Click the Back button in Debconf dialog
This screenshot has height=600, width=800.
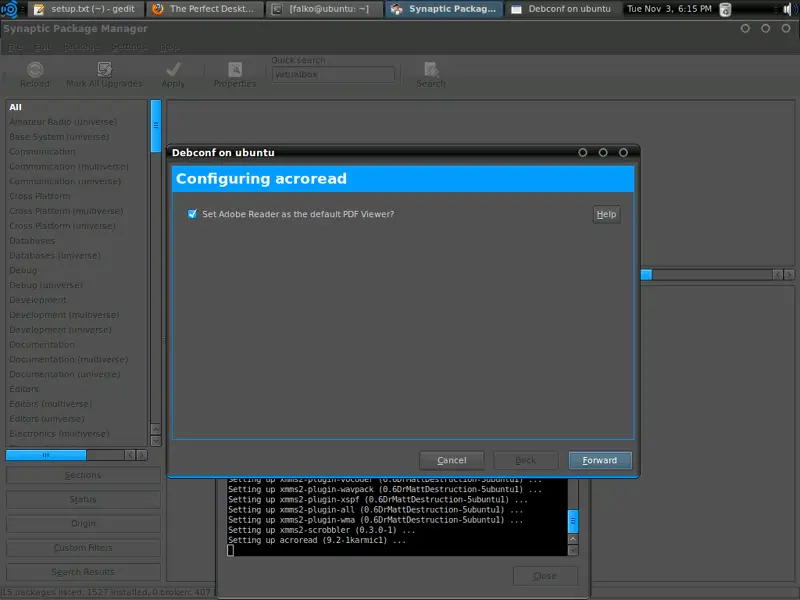(526, 460)
